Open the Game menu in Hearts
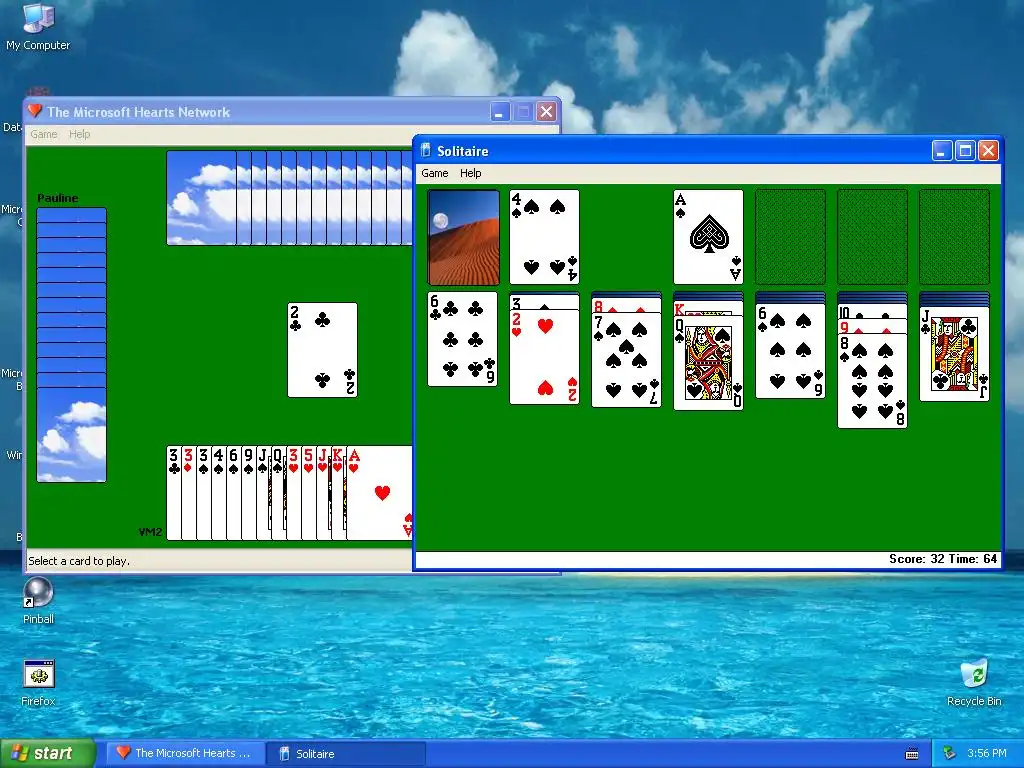This screenshot has height=768, width=1024. tap(44, 134)
